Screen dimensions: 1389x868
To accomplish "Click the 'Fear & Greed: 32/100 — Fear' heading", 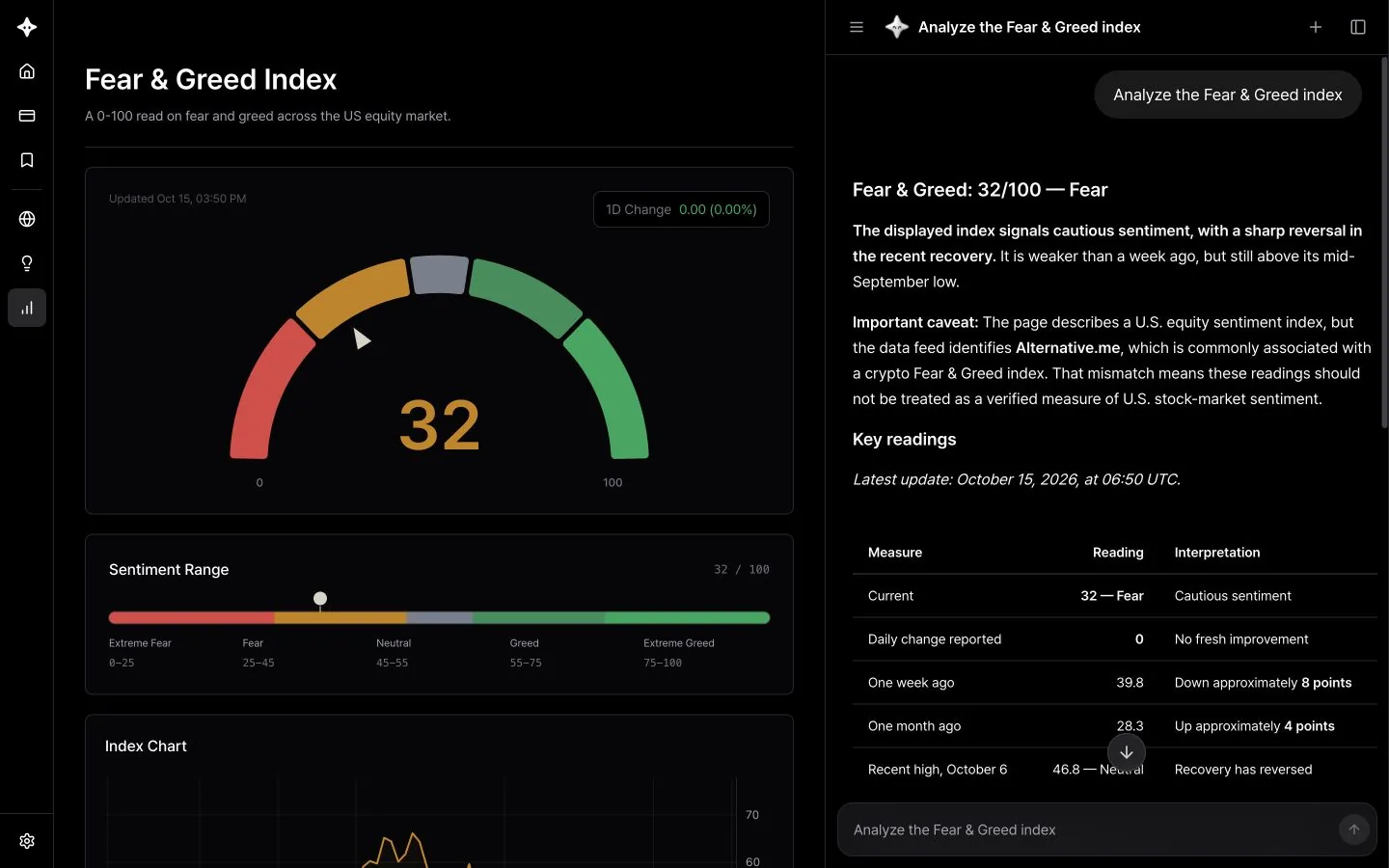I will (x=980, y=190).
